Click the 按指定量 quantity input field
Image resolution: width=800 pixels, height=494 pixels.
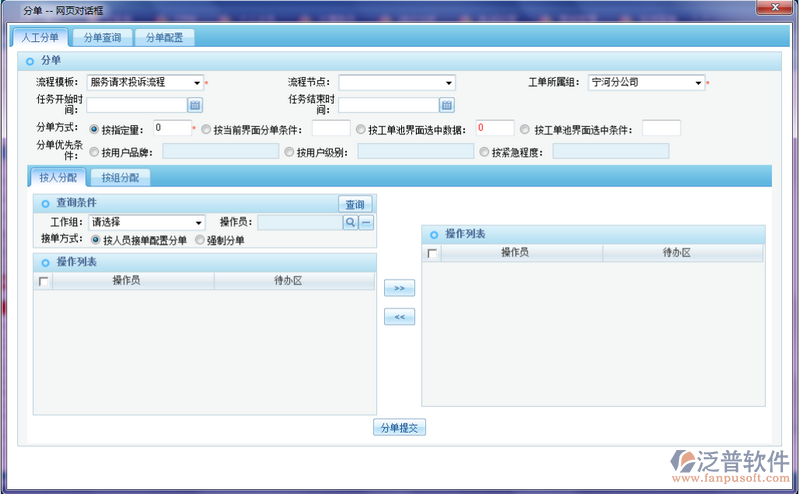[x=171, y=128]
